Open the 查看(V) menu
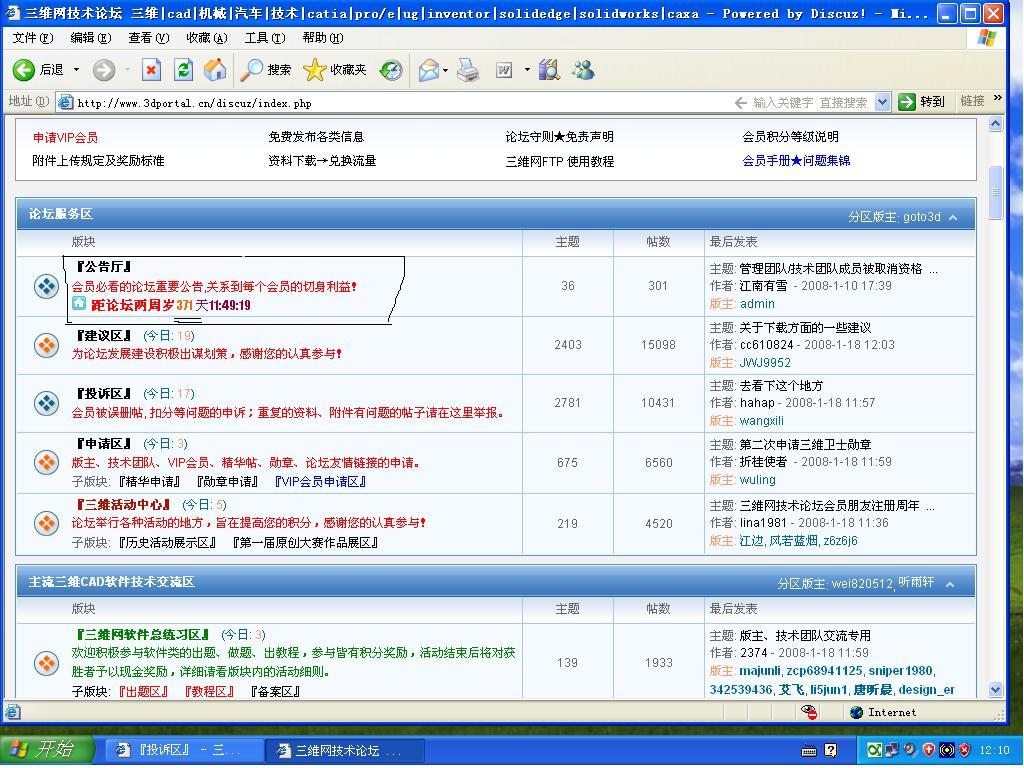 point(149,38)
